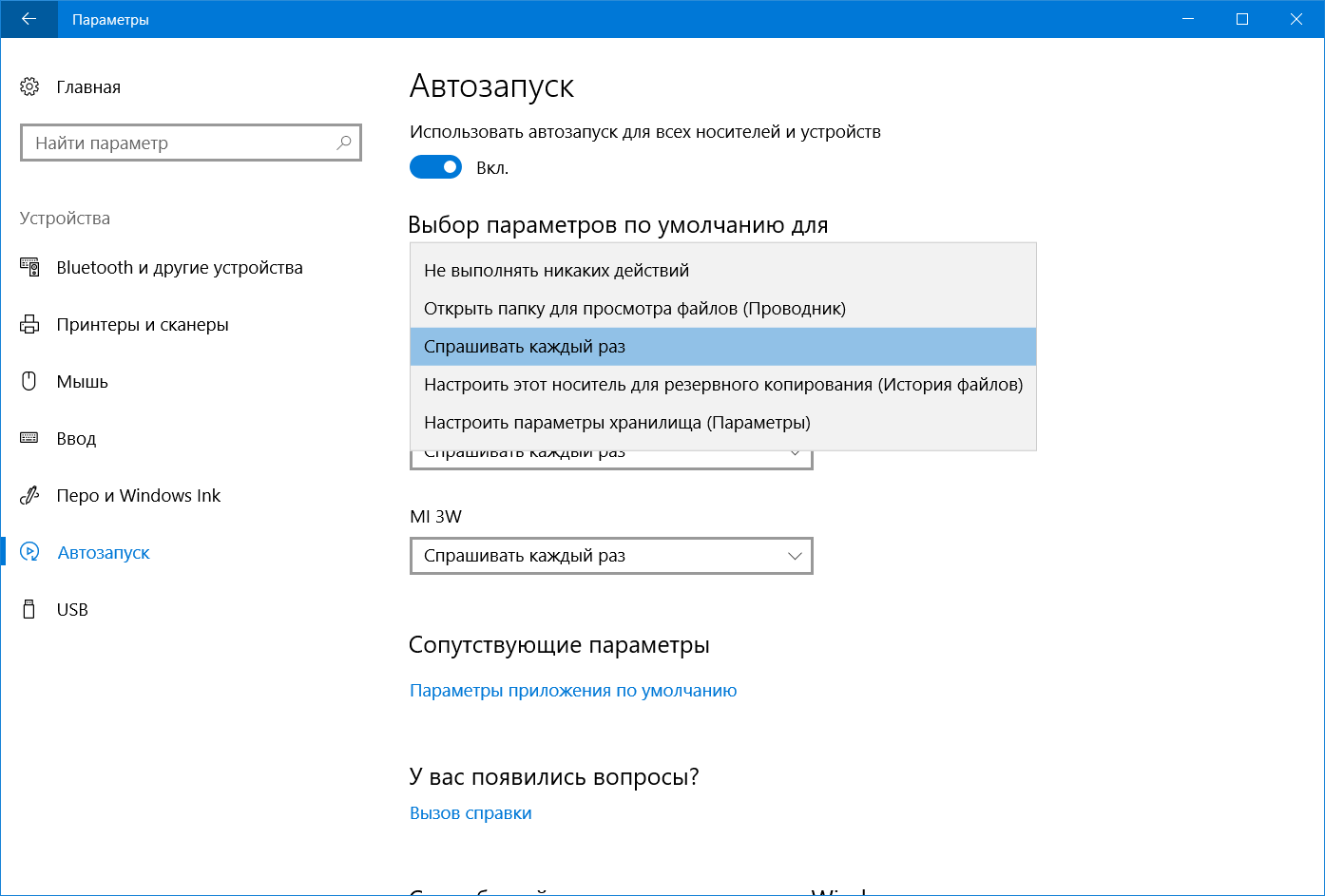Click the back arrow in title bar
The image size is (1325, 896).
(29, 19)
